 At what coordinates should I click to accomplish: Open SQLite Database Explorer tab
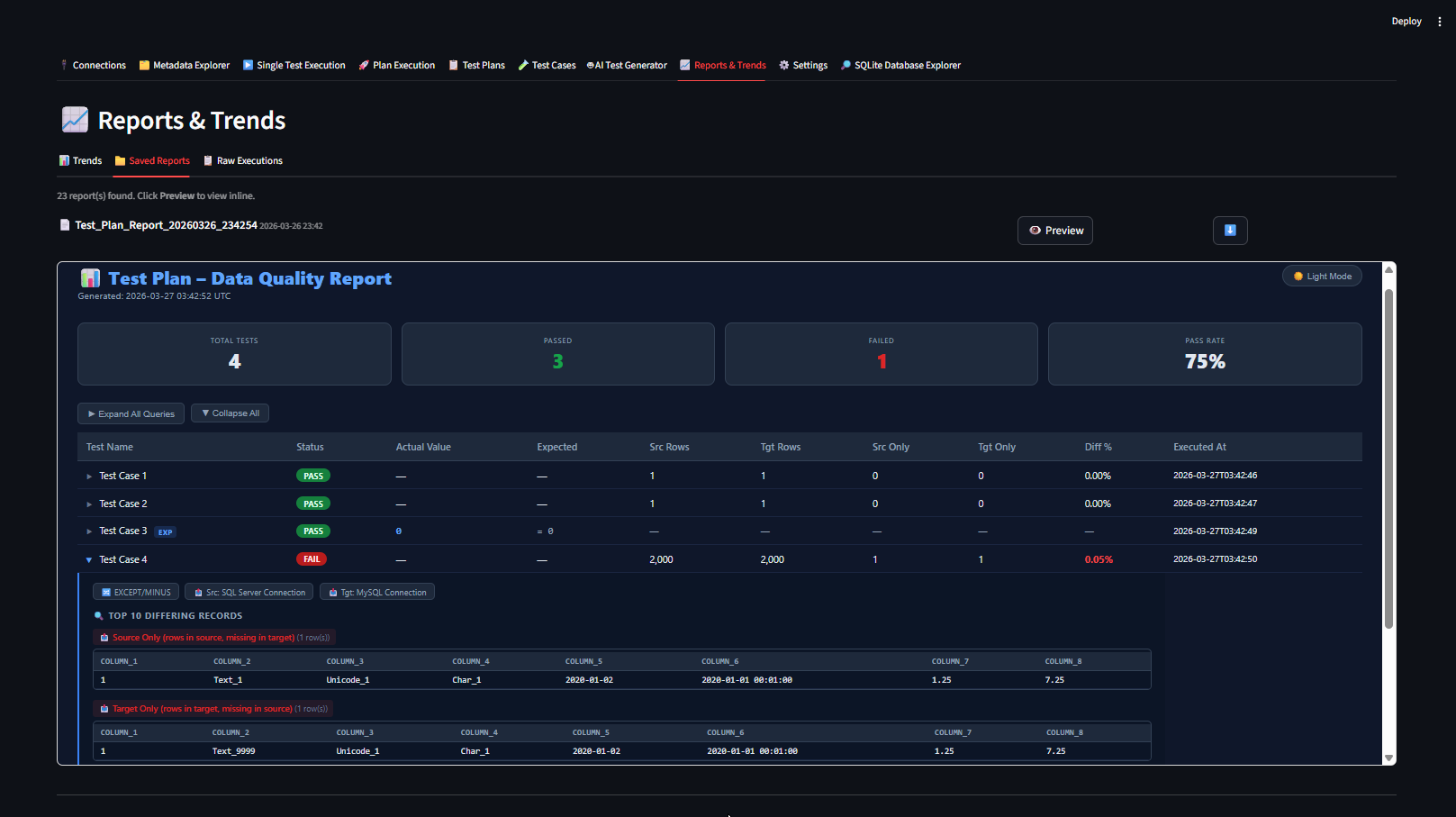tap(900, 65)
